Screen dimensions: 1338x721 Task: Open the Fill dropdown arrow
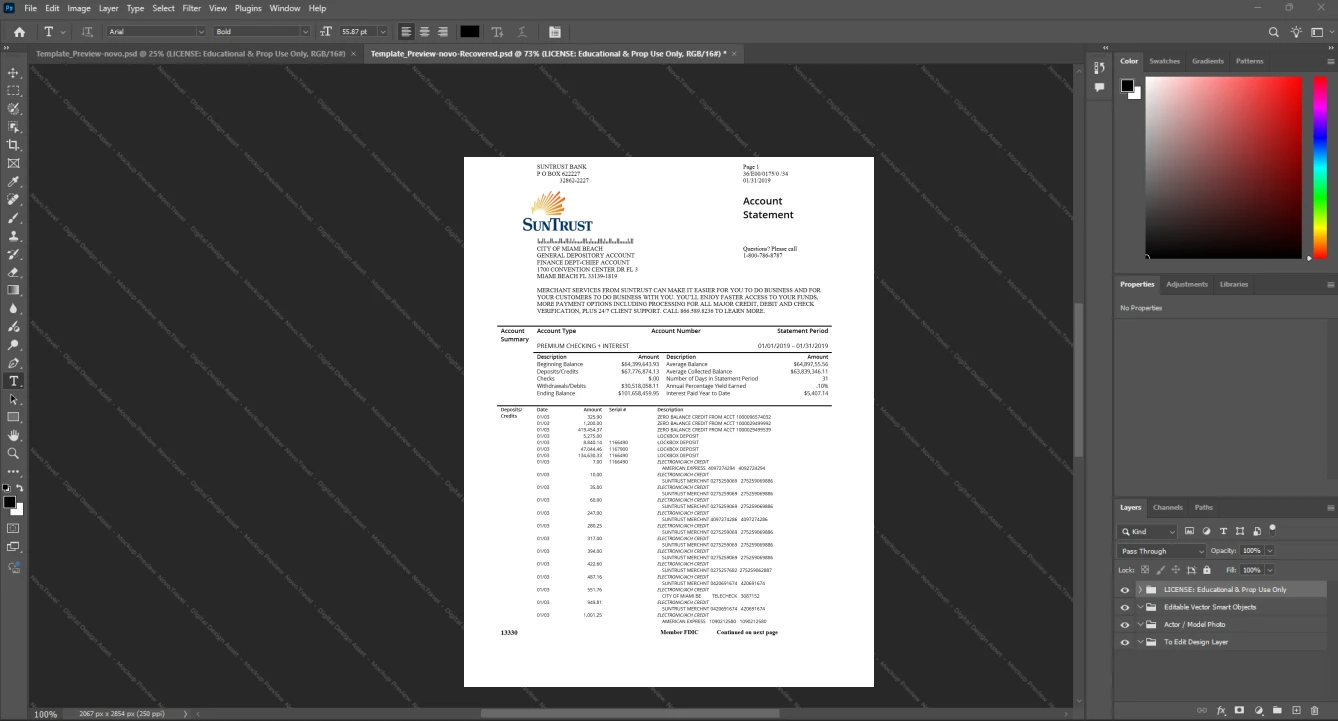(x=1270, y=570)
